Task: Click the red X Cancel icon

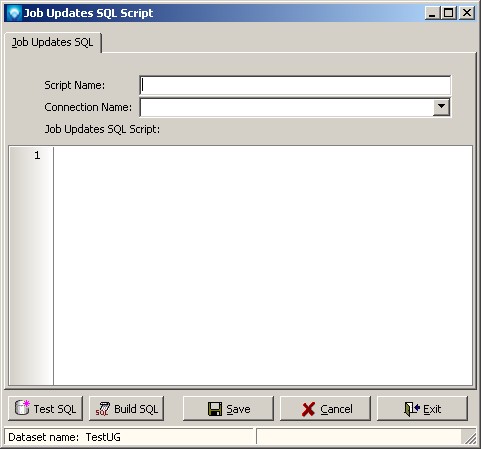Action: (x=308, y=409)
